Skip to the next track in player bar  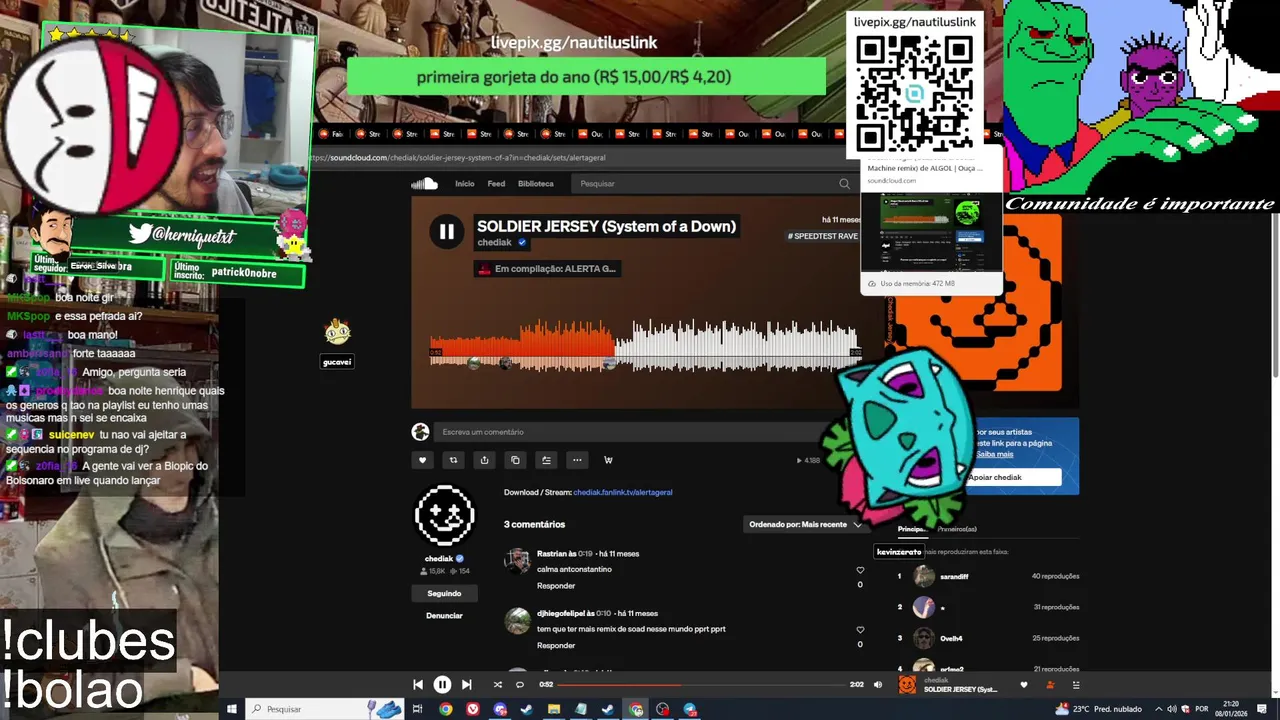[466, 685]
